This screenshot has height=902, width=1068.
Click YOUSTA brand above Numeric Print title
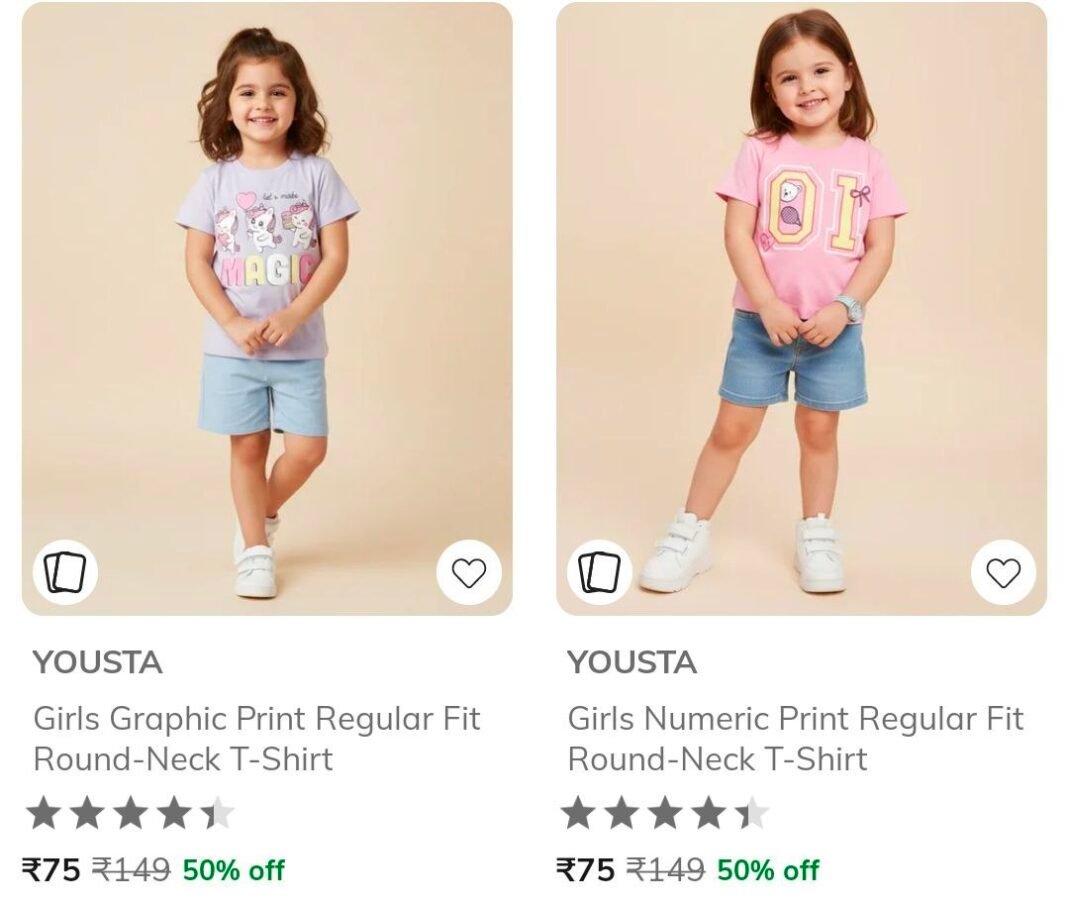point(632,662)
